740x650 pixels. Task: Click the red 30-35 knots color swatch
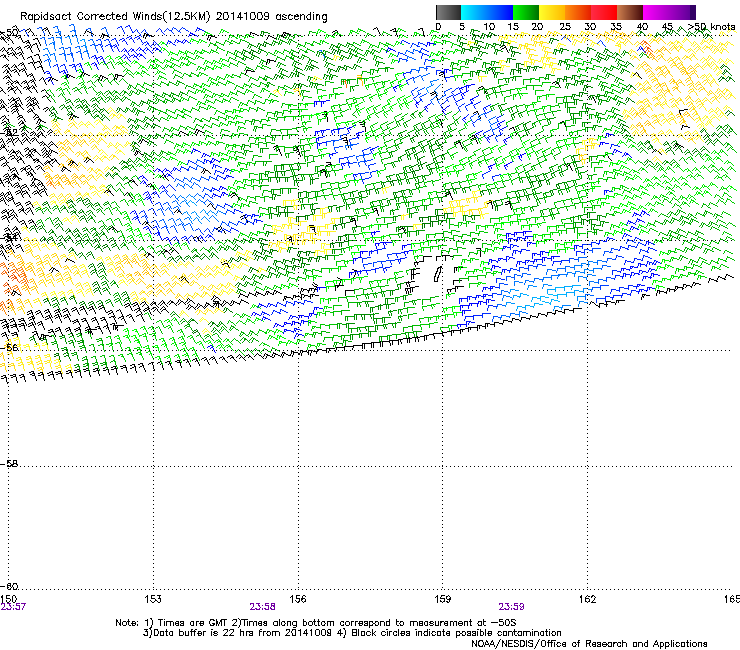pyautogui.click(x=604, y=12)
